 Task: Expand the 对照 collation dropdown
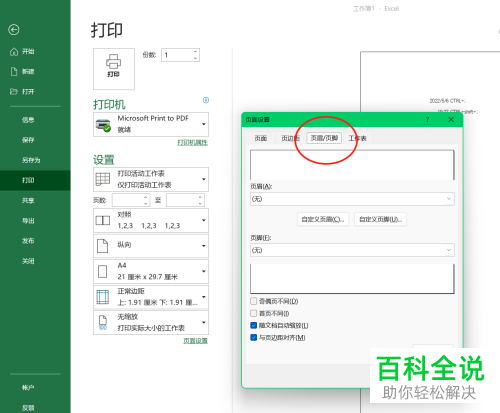click(x=151, y=220)
